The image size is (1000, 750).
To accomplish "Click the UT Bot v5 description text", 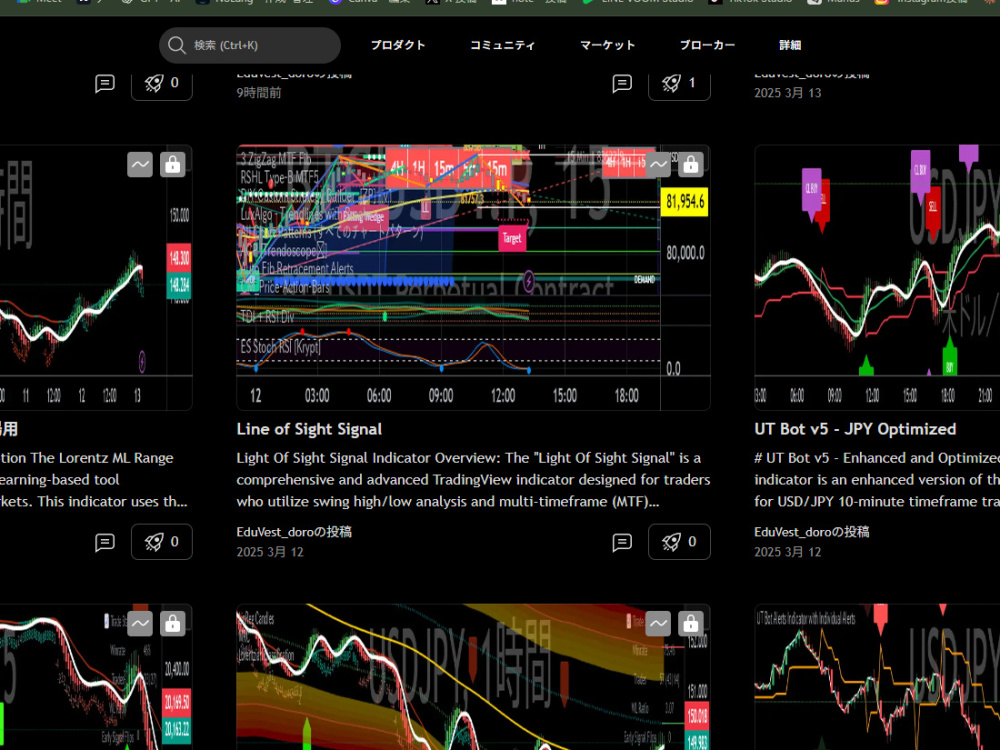I will point(877,480).
